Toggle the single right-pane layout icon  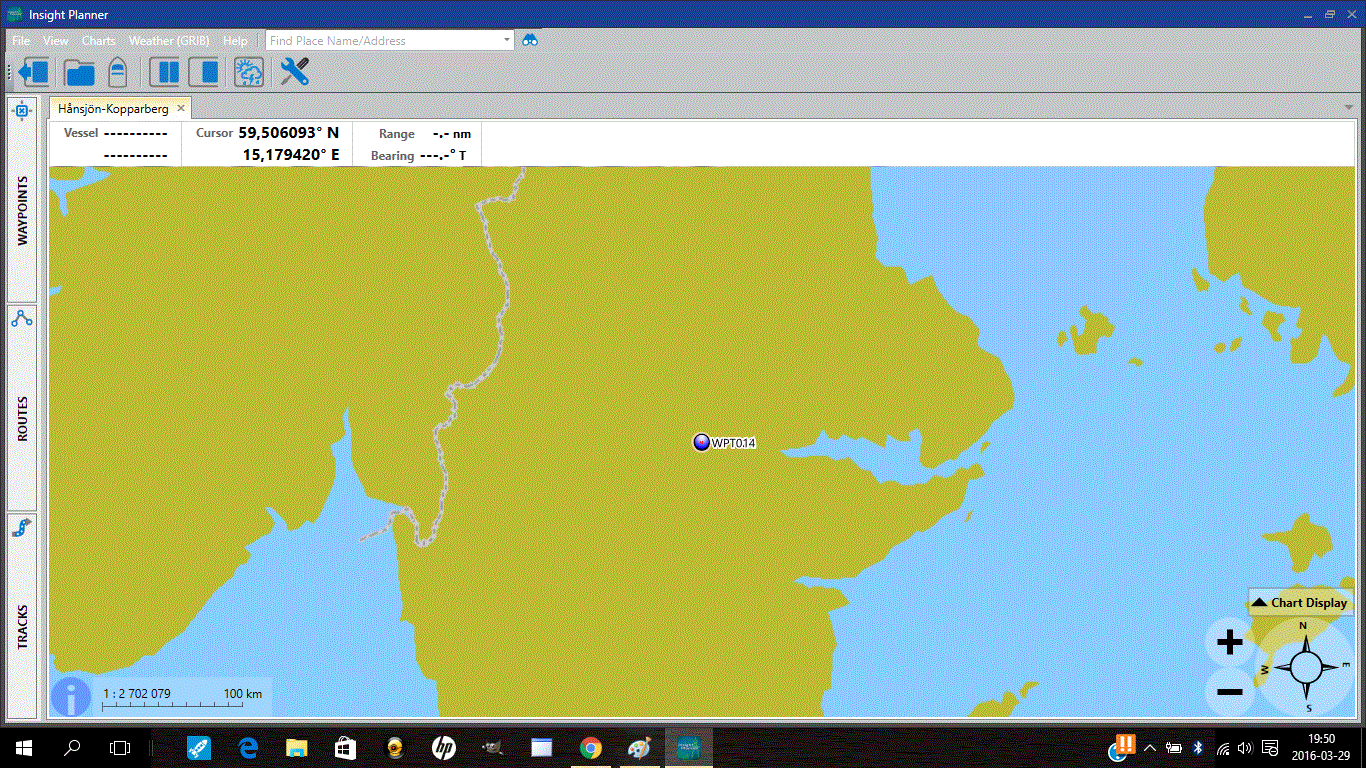tap(205, 72)
